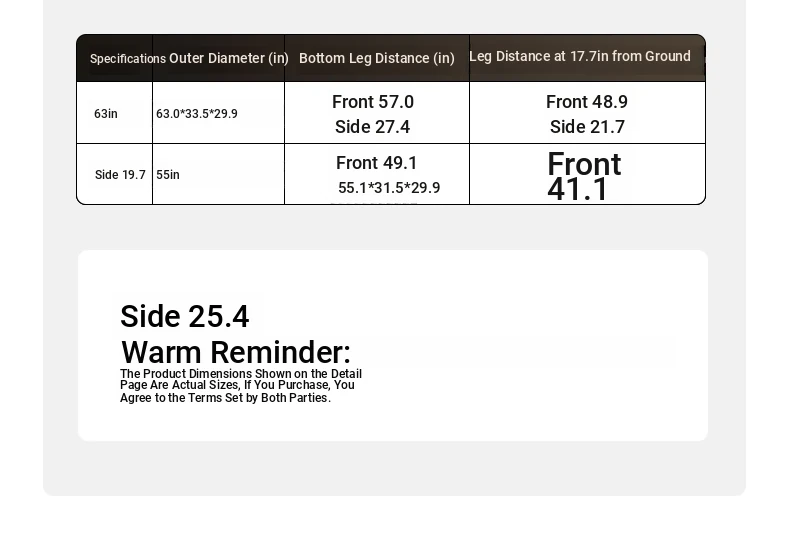The image size is (790, 538).
Task: Click the Side 25.4 heading
Action: pos(185,316)
